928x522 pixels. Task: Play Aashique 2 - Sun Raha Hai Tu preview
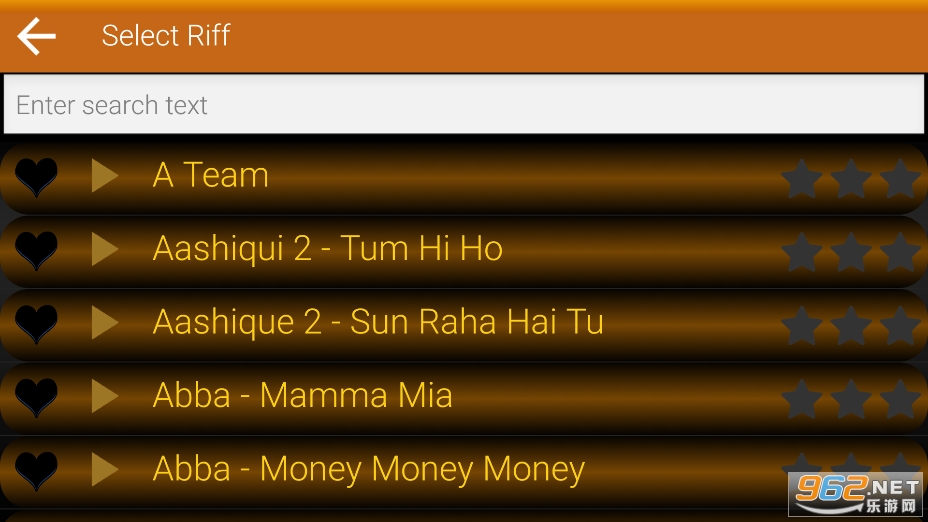pos(105,323)
